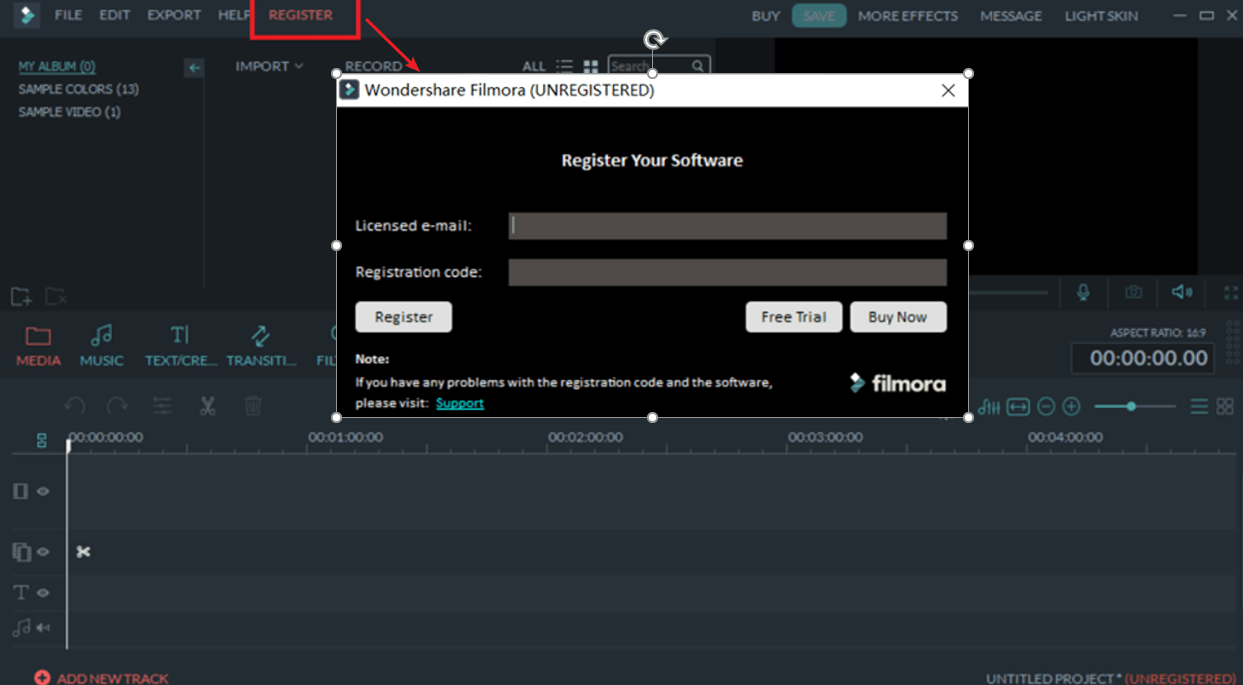
Task: Open the RECORD dropdown menu
Action: (373, 66)
